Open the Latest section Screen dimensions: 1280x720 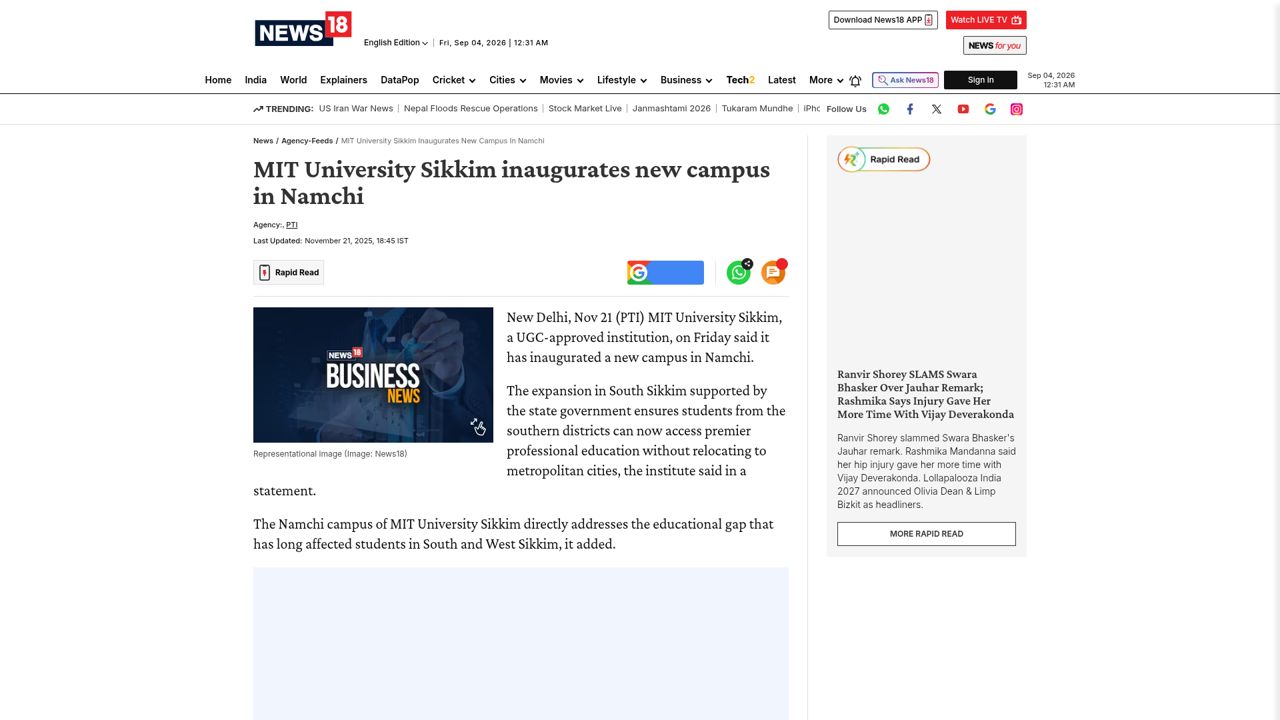[x=782, y=80]
